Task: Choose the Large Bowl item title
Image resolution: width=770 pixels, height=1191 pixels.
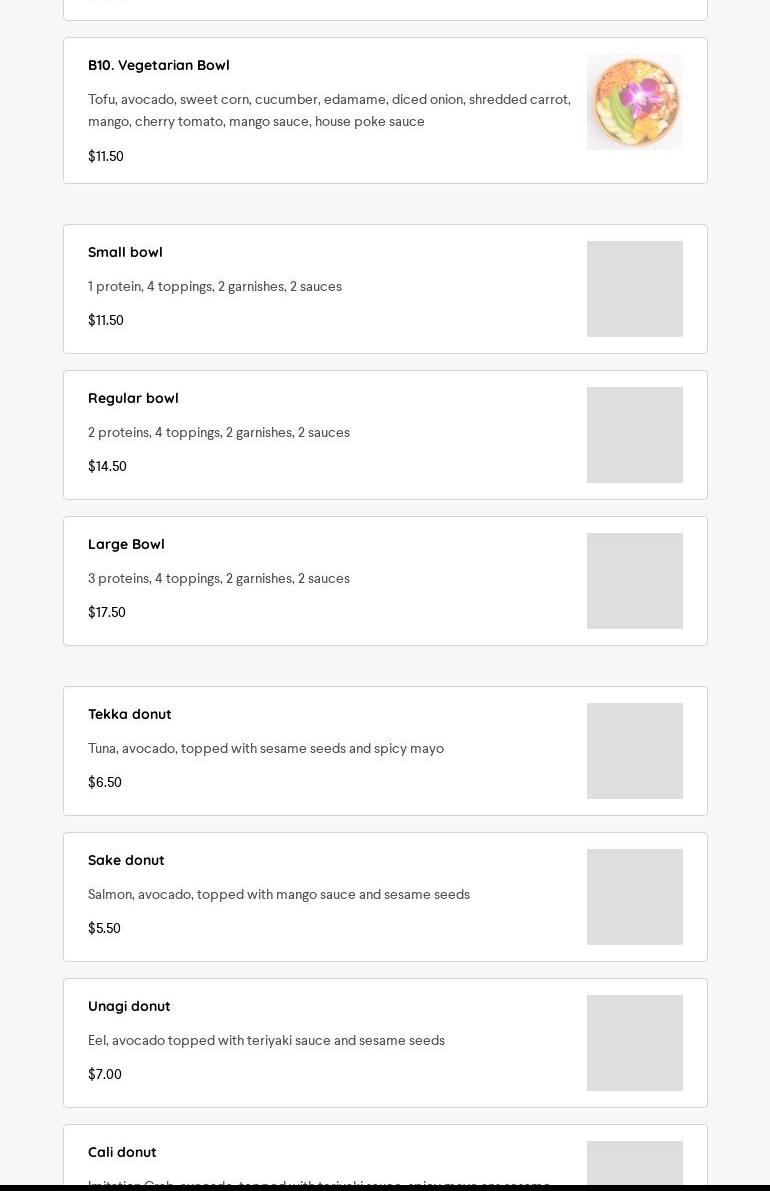Action: pos(126,544)
